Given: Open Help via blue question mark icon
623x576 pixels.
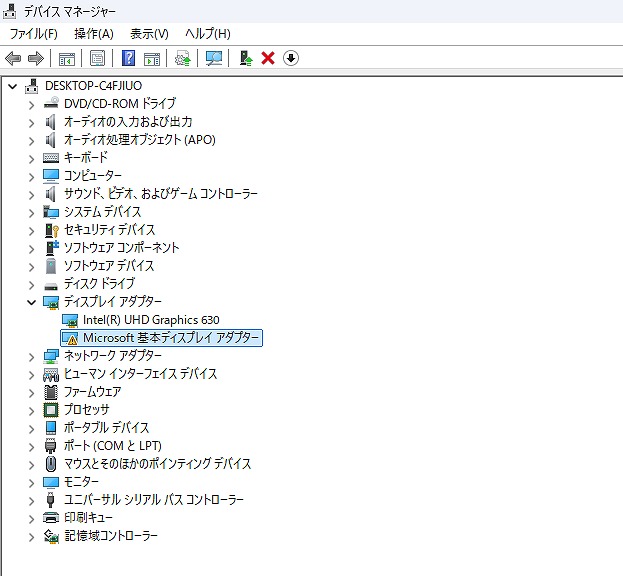Looking at the screenshot, I should pos(128,58).
